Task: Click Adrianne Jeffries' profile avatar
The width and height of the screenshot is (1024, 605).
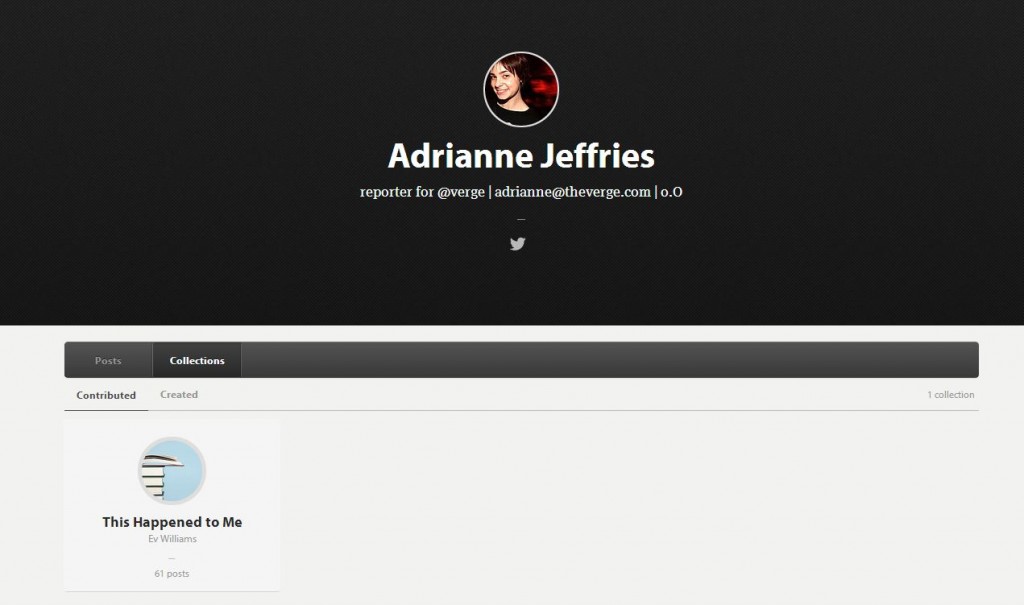Action: (521, 89)
